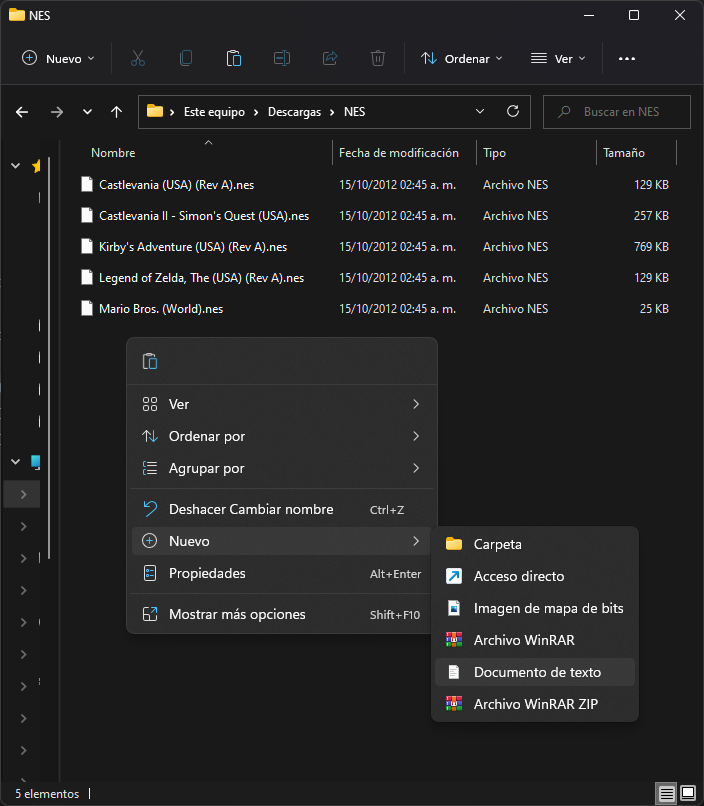Image resolution: width=704 pixels, height=806 pixels.
Task: Switch to details view icon in status bar
Action: pyautogui.click(x=666, y=793)
